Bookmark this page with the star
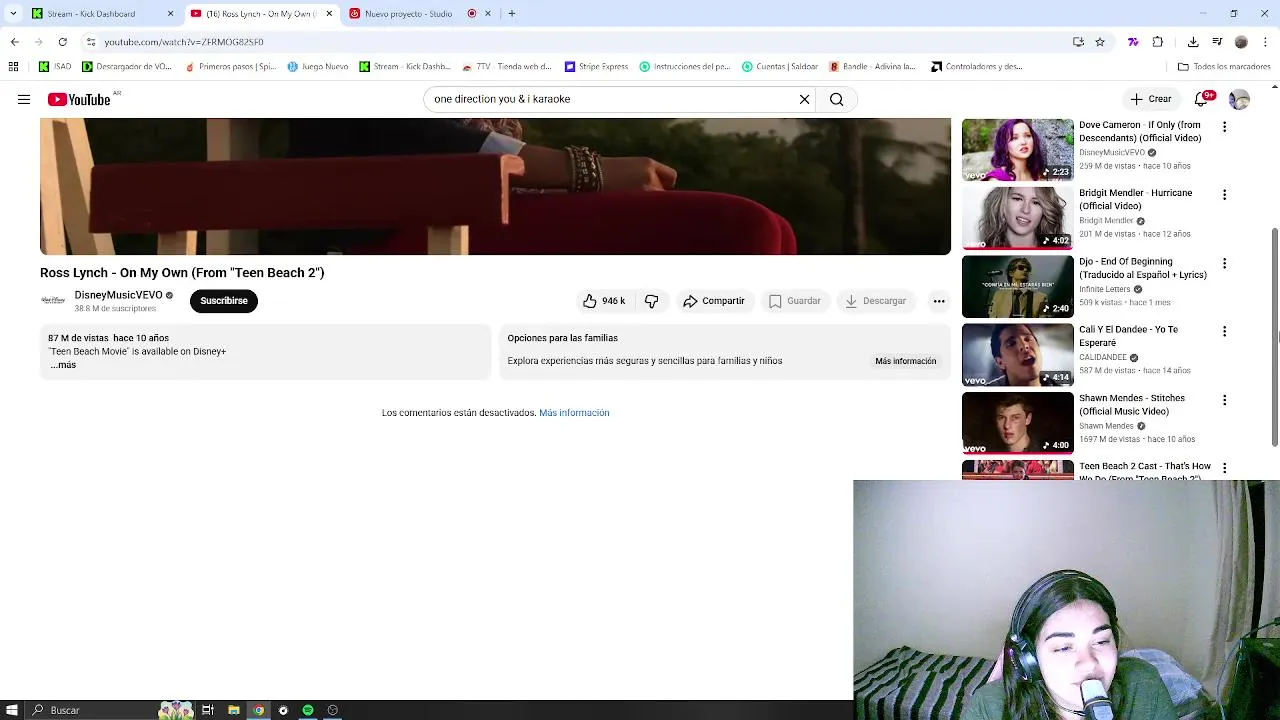The width and height of the screenshot is (1280, 720). [1100, 42]
